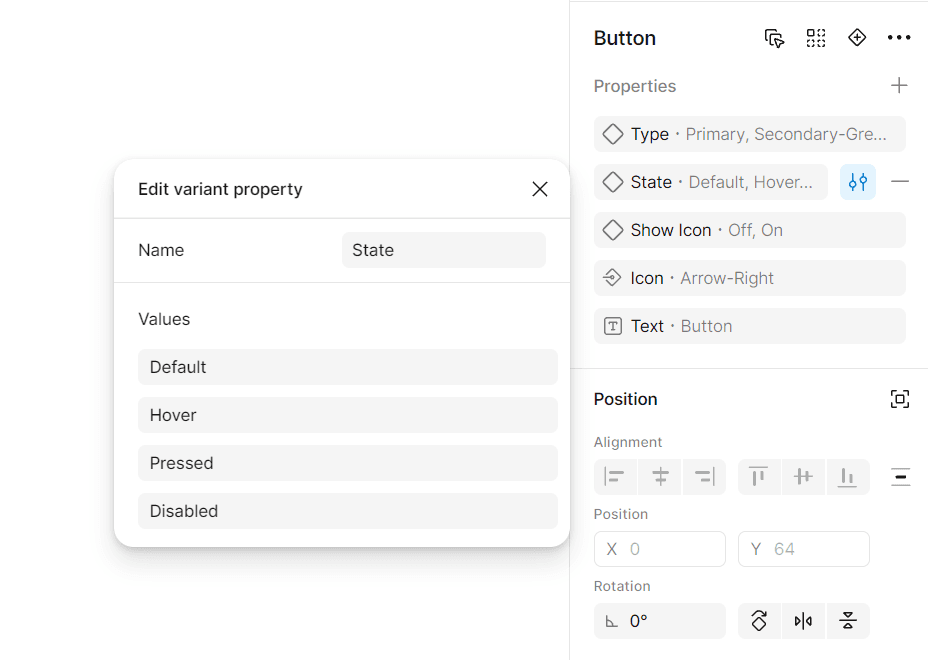The height and width of the screenshot is (660, 928).
Task: Add a new property with plus icon
Action: [x=899, y=86]
